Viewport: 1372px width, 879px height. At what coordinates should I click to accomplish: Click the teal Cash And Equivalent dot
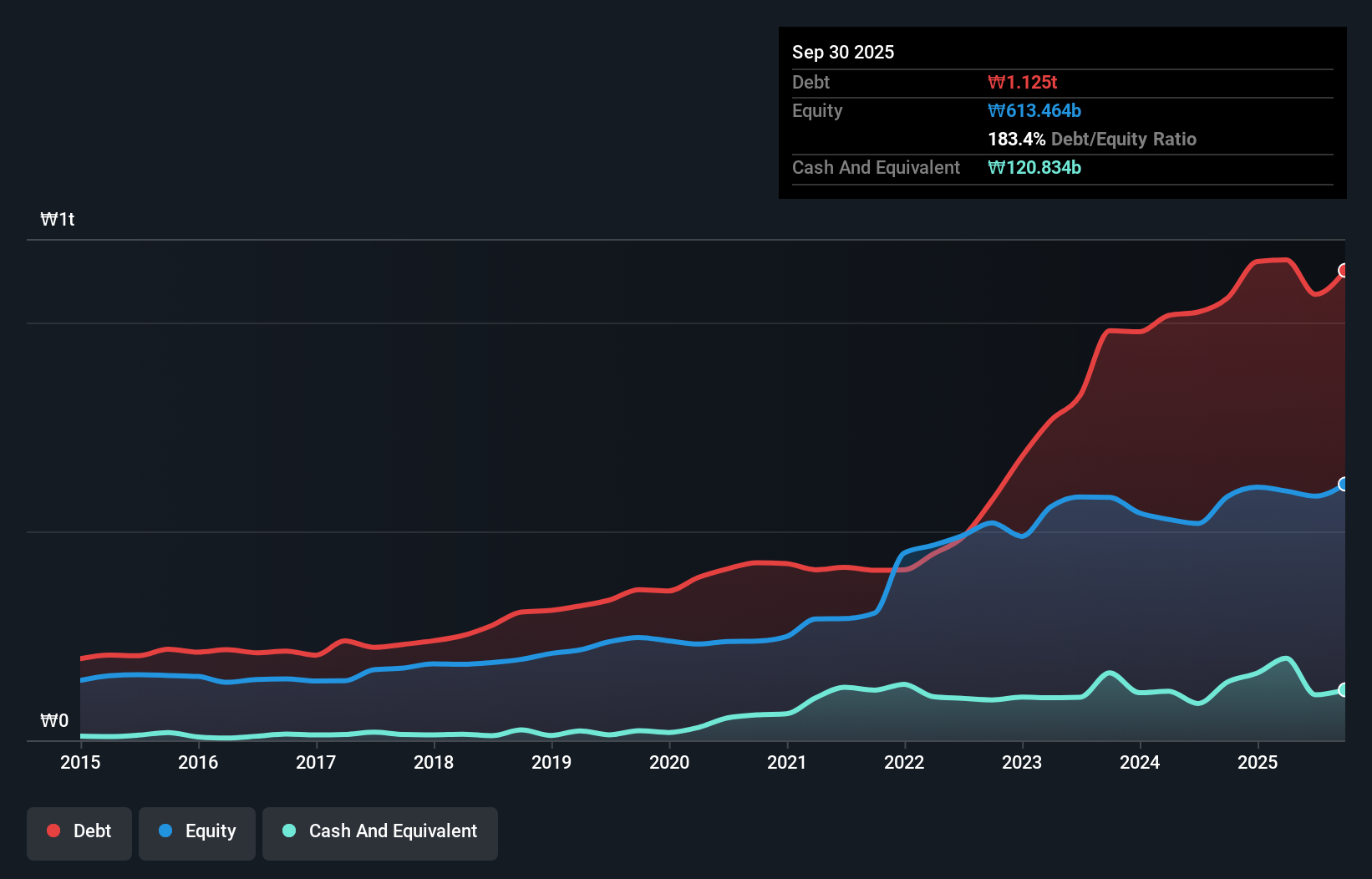(288, 831)
